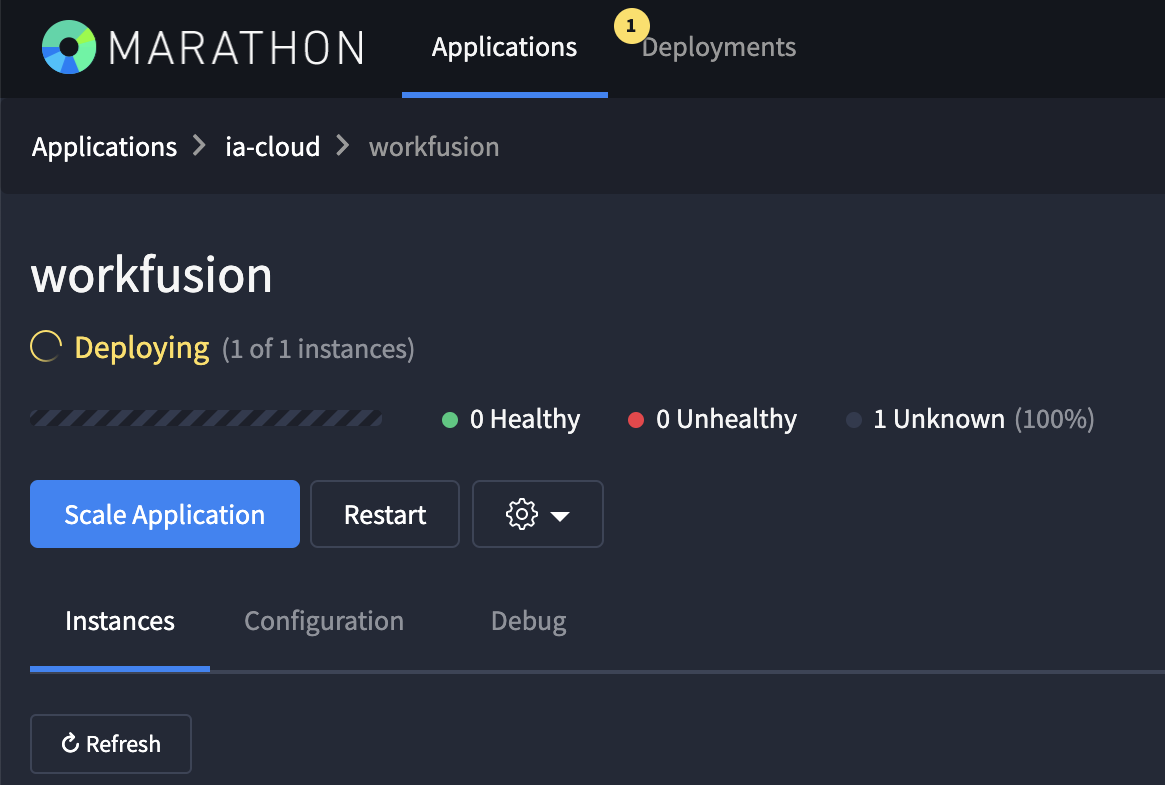Click the Scale Application button
1165x785 pixels.
pyautogui.click(x=165, y=514)
